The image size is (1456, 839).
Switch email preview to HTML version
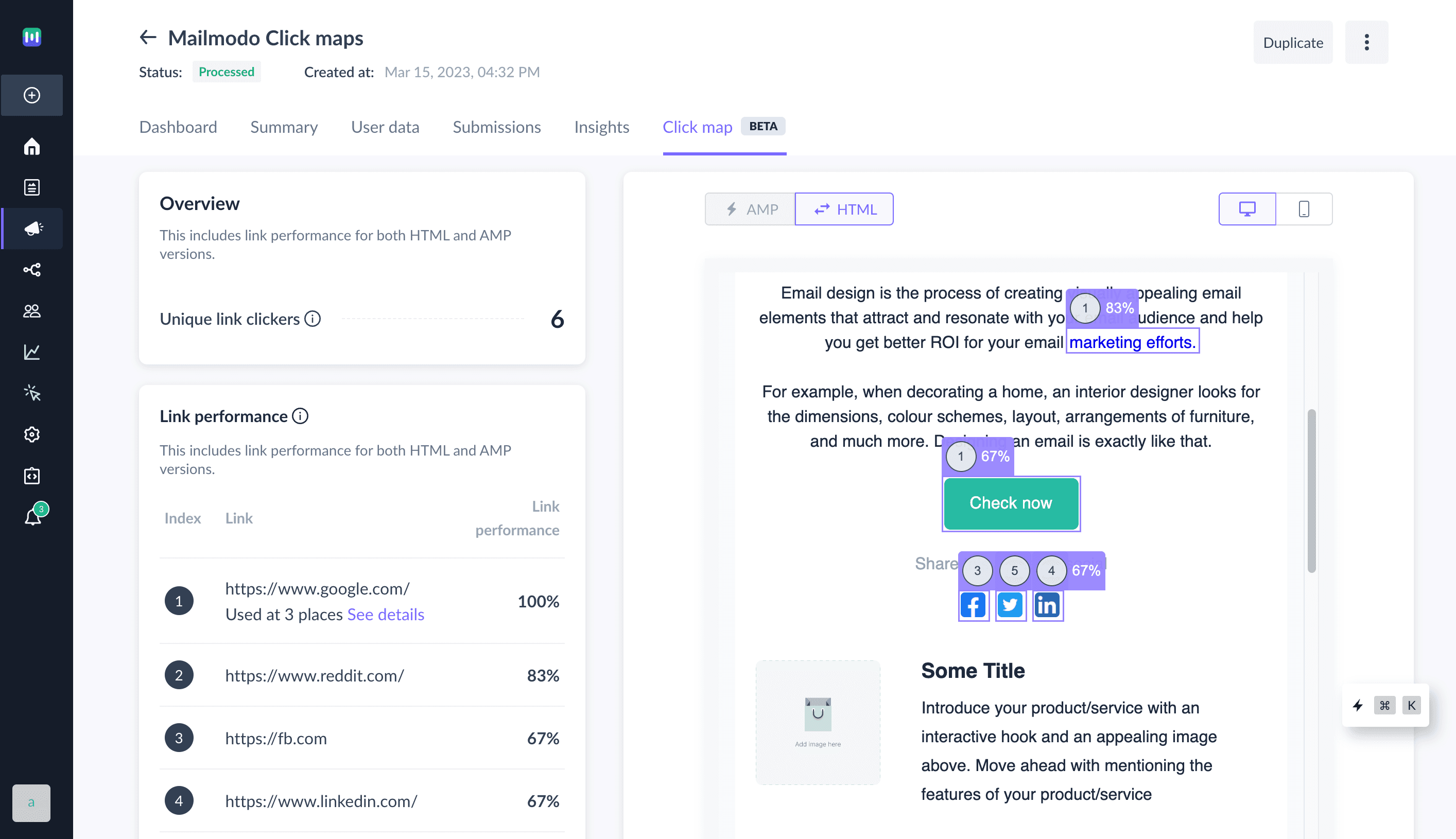[844, 208]
